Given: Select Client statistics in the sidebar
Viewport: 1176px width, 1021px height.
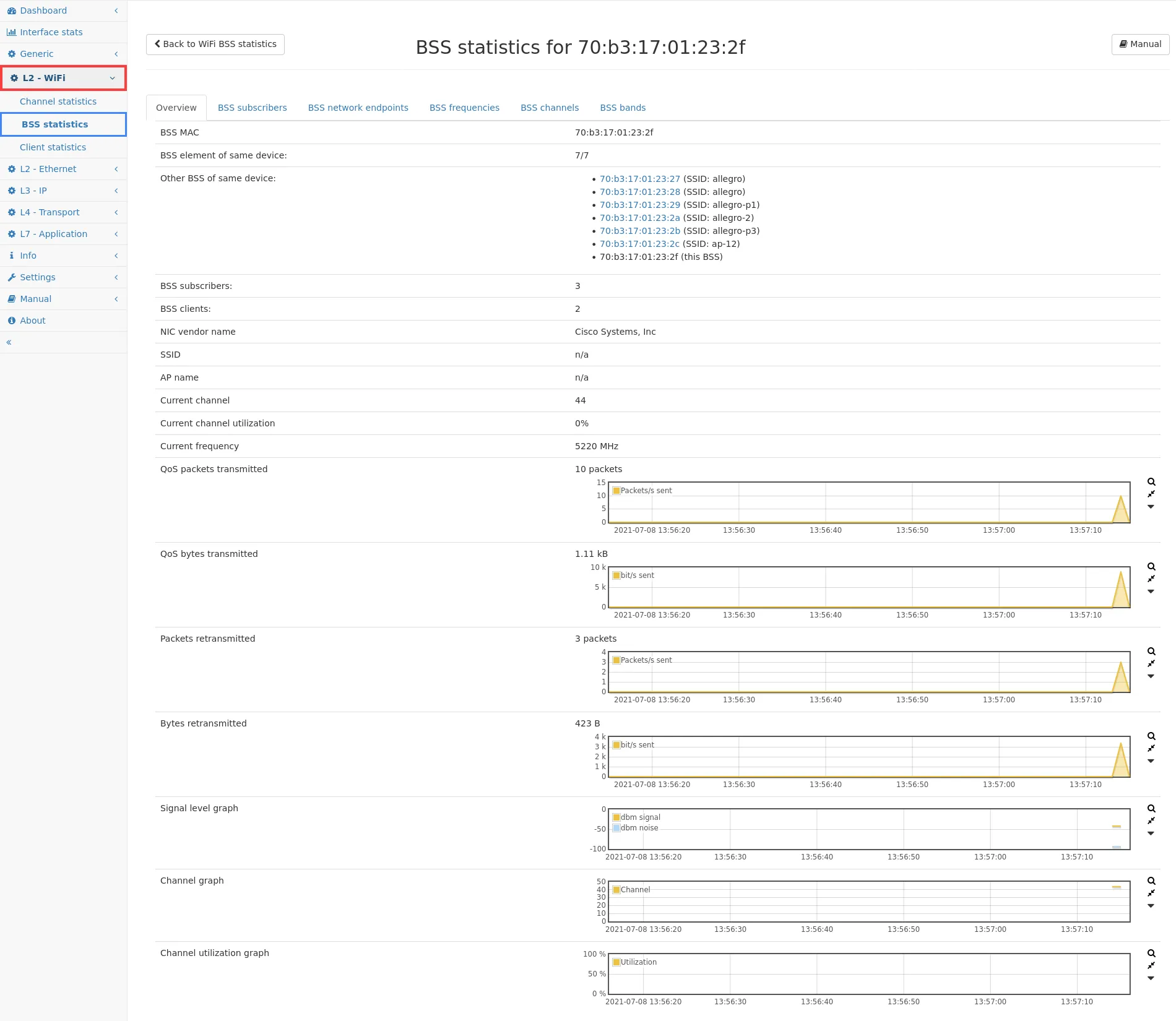Looking at the screenshot, I should pos(53,147).
